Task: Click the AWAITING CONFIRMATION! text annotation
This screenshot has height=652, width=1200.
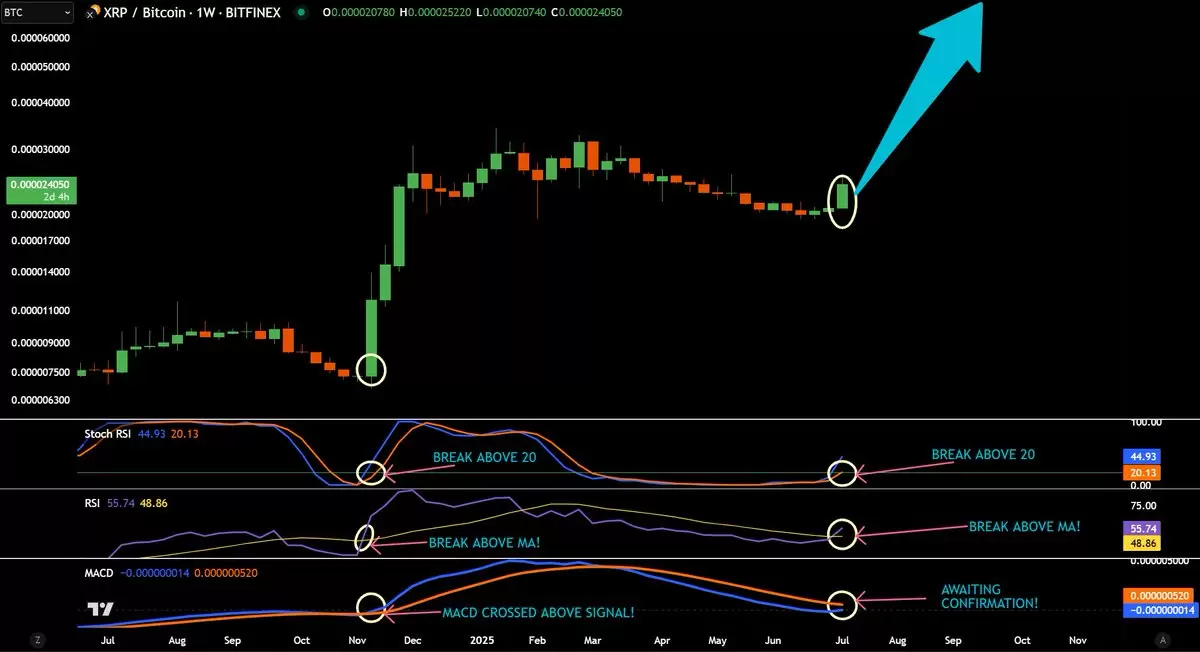Action: tap(990, 597)
